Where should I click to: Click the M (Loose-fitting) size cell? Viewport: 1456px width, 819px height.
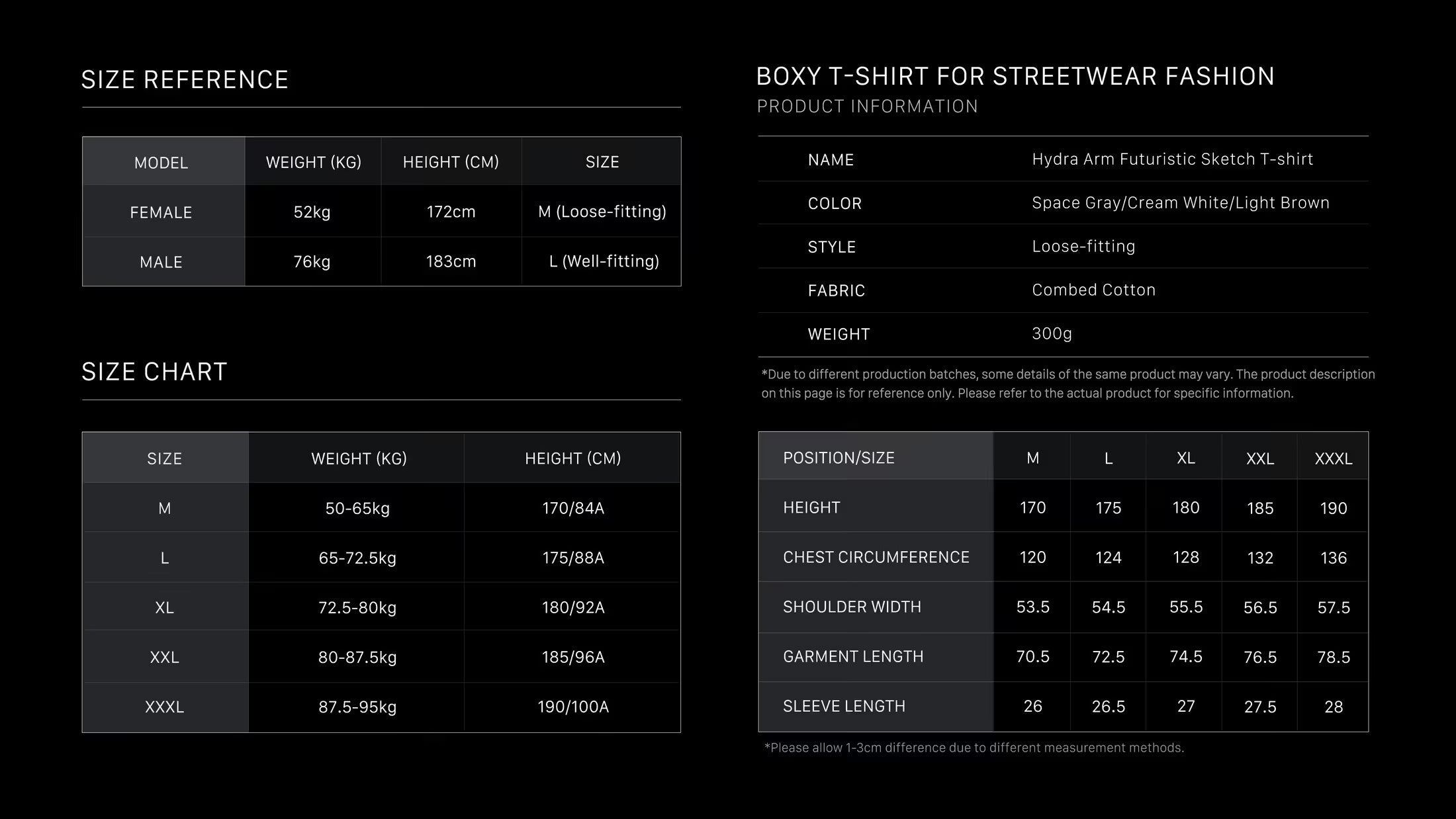pos(602,212)
